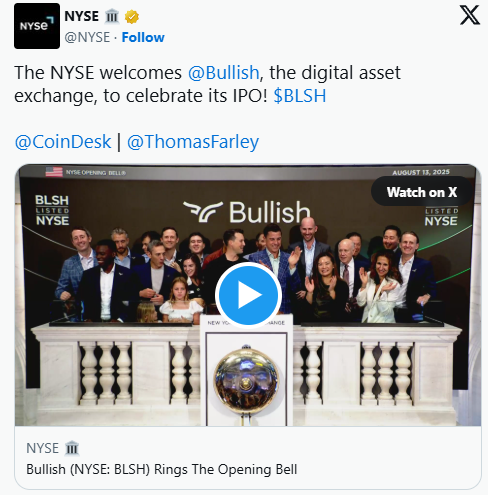Open the @CoinDesk mention
Image resolution: width=488 pixels, height=495 pixels.
coord(63,142)
